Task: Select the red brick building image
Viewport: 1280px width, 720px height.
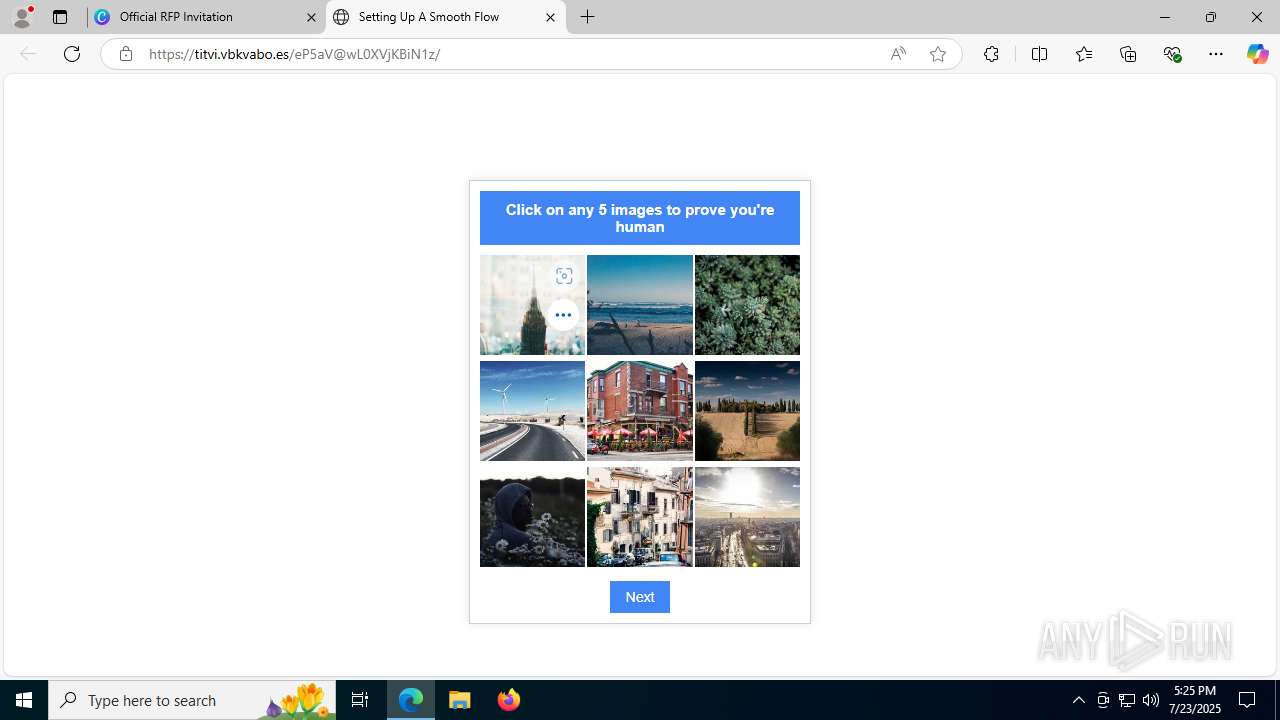Action: click(640, 411)
